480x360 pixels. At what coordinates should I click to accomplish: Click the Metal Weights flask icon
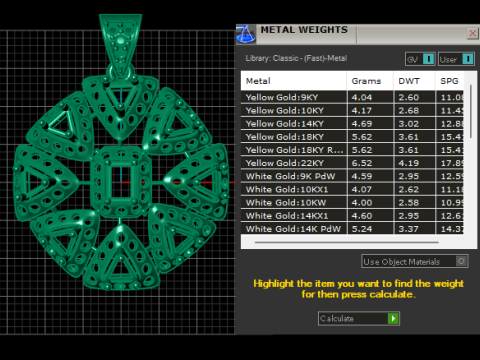(x=246, y=34)
